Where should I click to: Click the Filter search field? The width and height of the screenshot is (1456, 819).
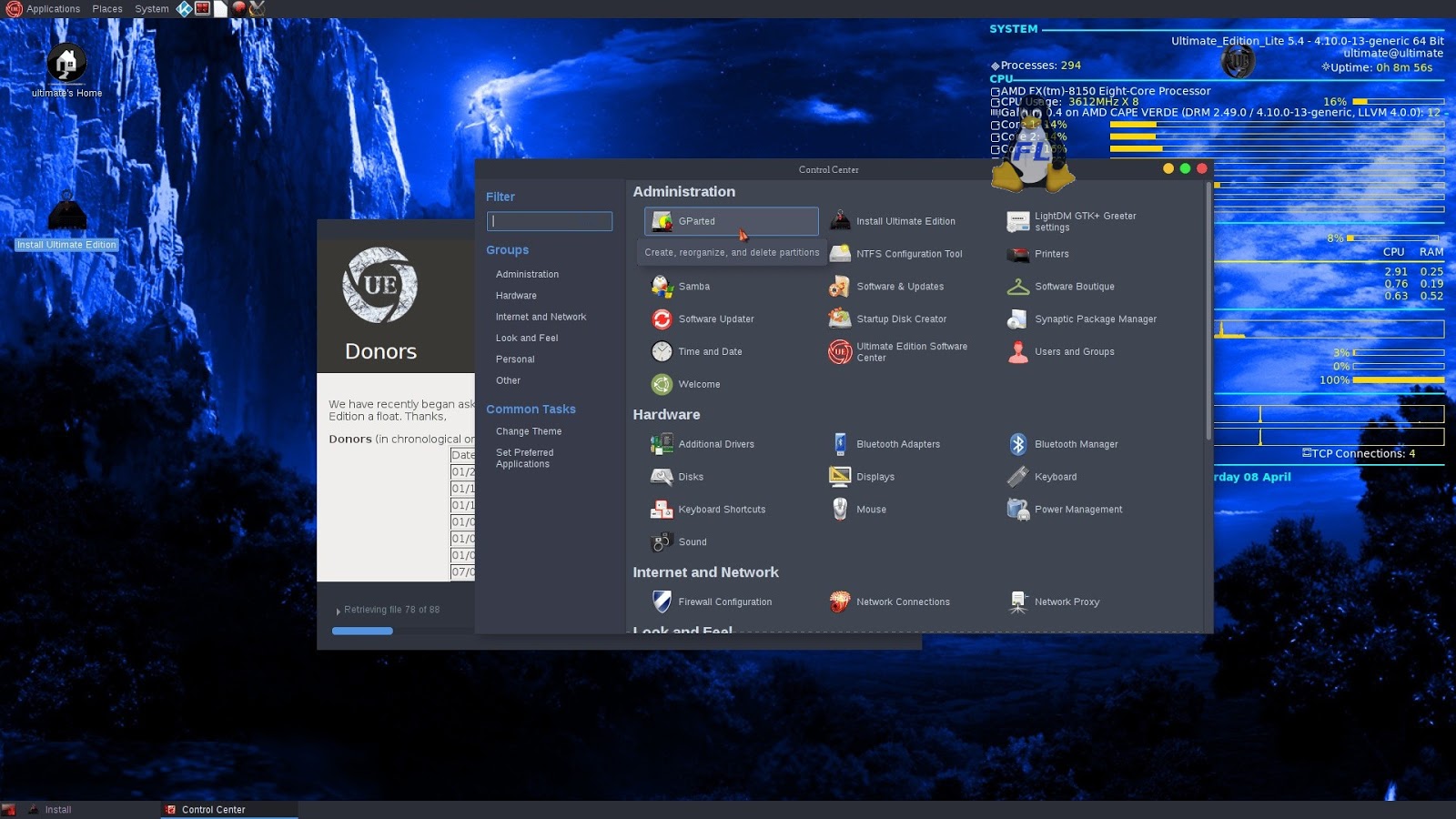click(x=550, y=221)
